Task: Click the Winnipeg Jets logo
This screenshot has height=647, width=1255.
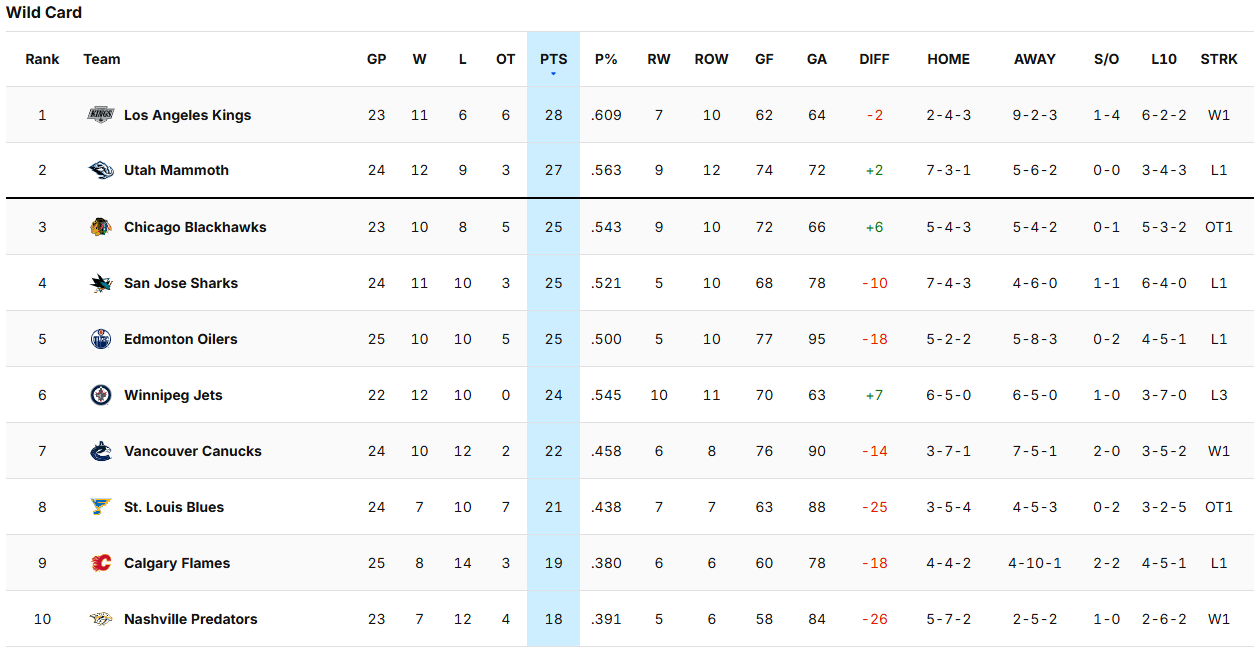Action: point(101,395)
